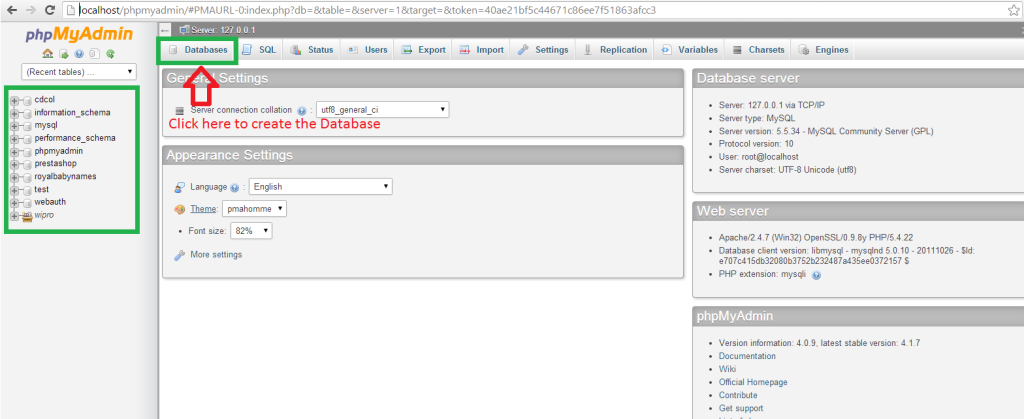The width and height of the screenshot is (1024, 419).
Task: Collapse navigation panel arrow left of Server
Action: 165,30
